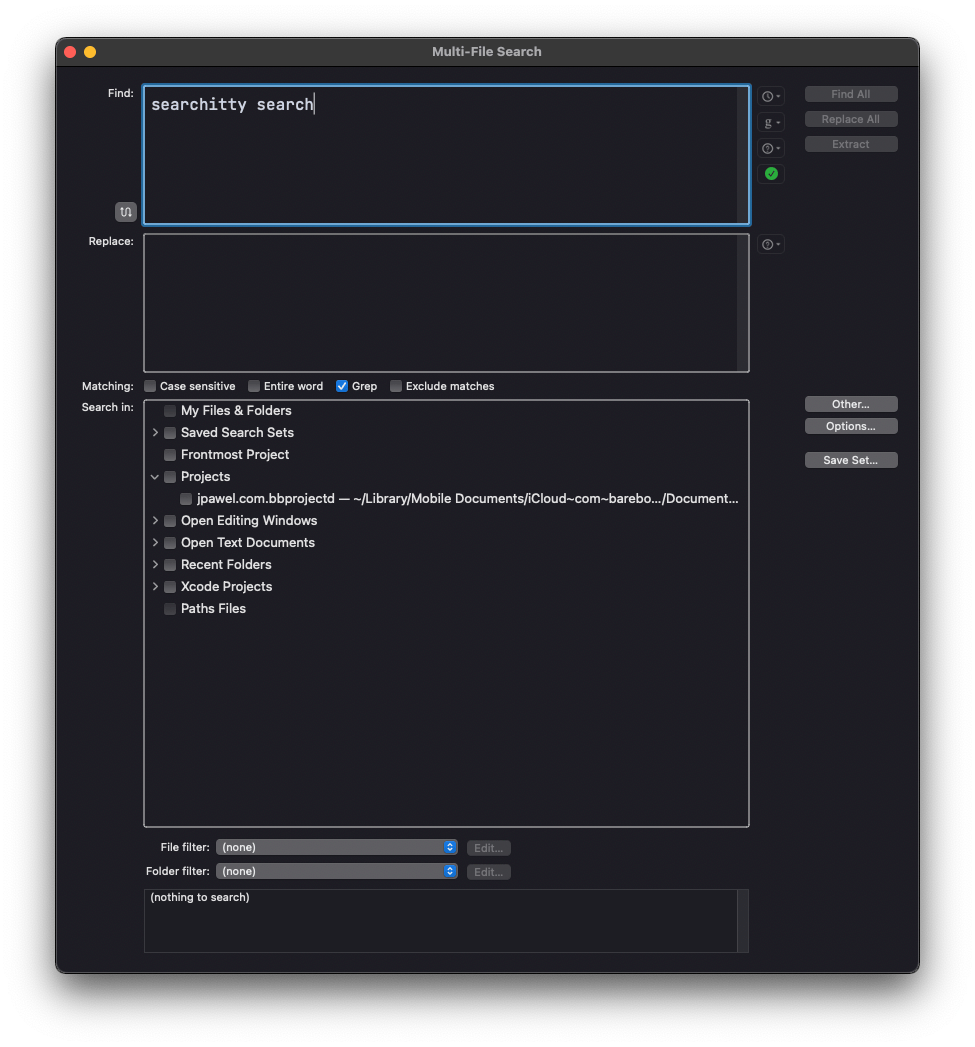
Task: Open the Folder filter dropdown
Action: point(337,871)
